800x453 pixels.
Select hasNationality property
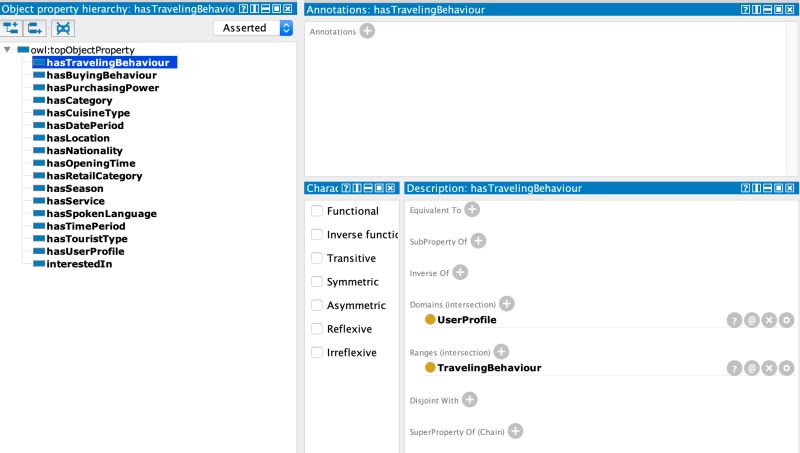[x=84, y=150]
